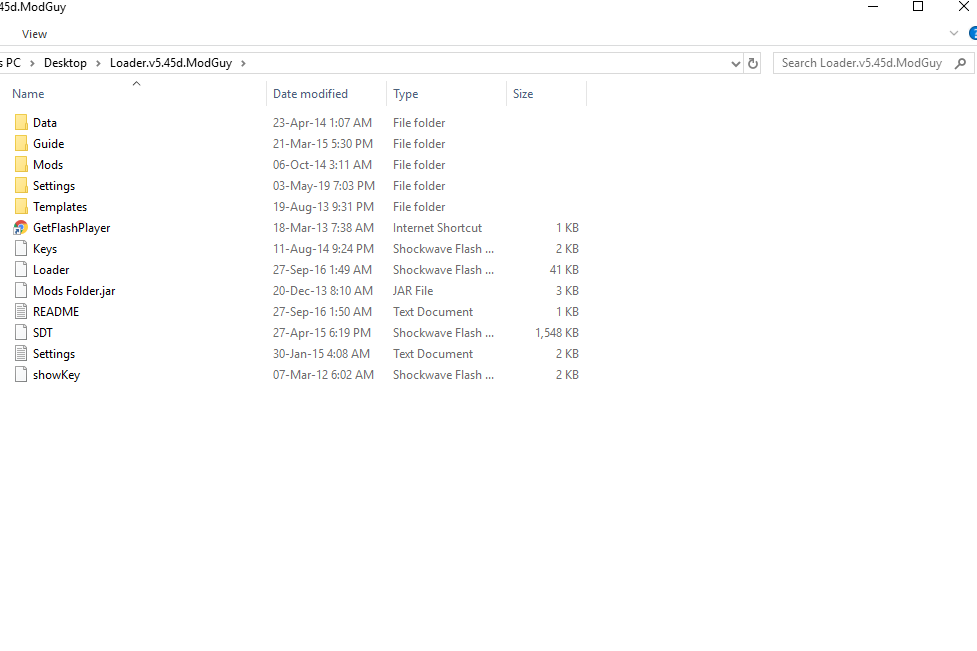Click in the Search Loader.v5.45d.ModGuy field
Viewport: 977px width, 651px height.
861,63
